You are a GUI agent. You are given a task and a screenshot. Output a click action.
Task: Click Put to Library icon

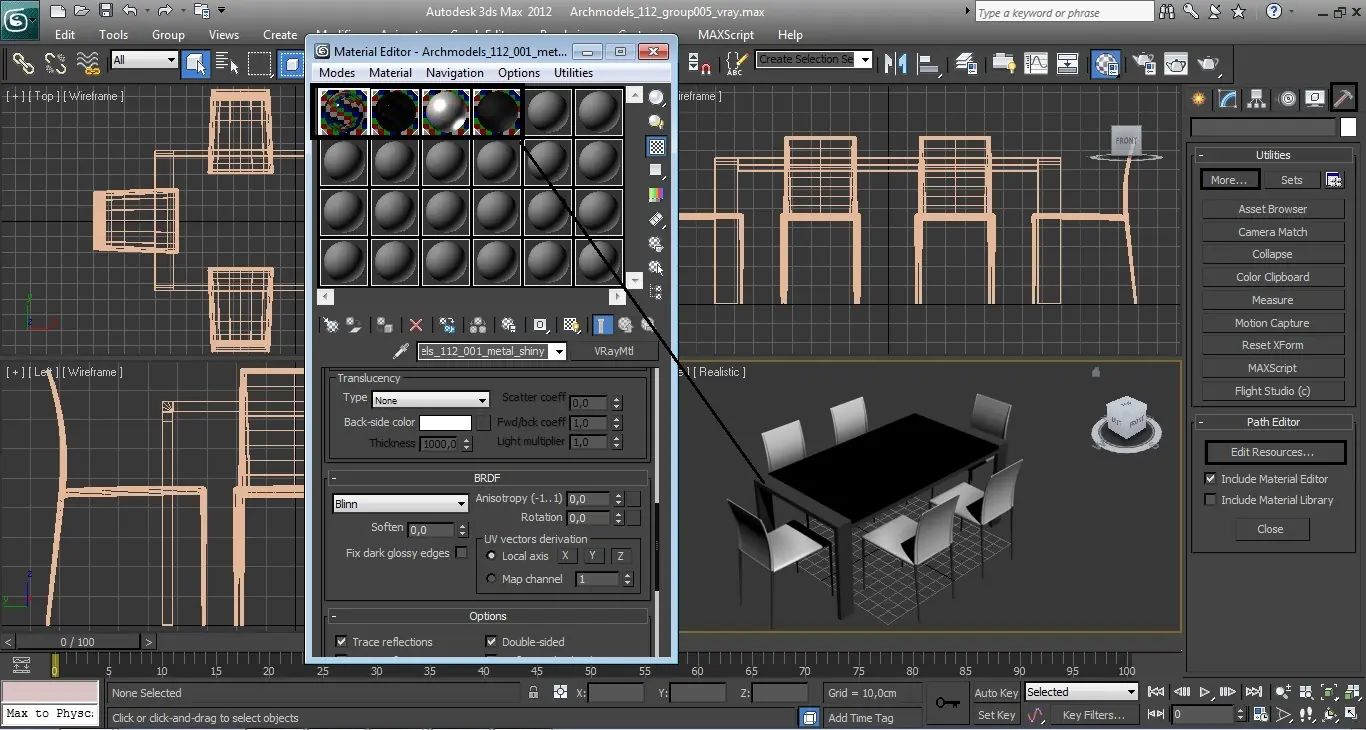[509, 325]
